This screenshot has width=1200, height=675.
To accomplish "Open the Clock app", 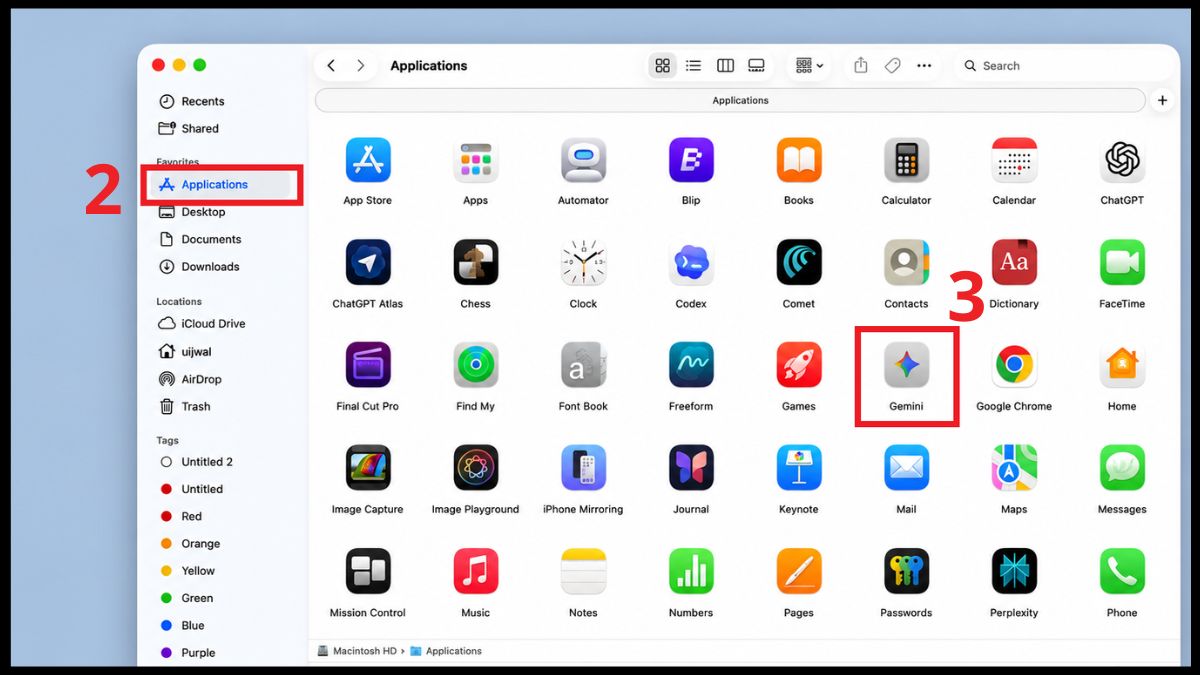I will pos(583,263).
